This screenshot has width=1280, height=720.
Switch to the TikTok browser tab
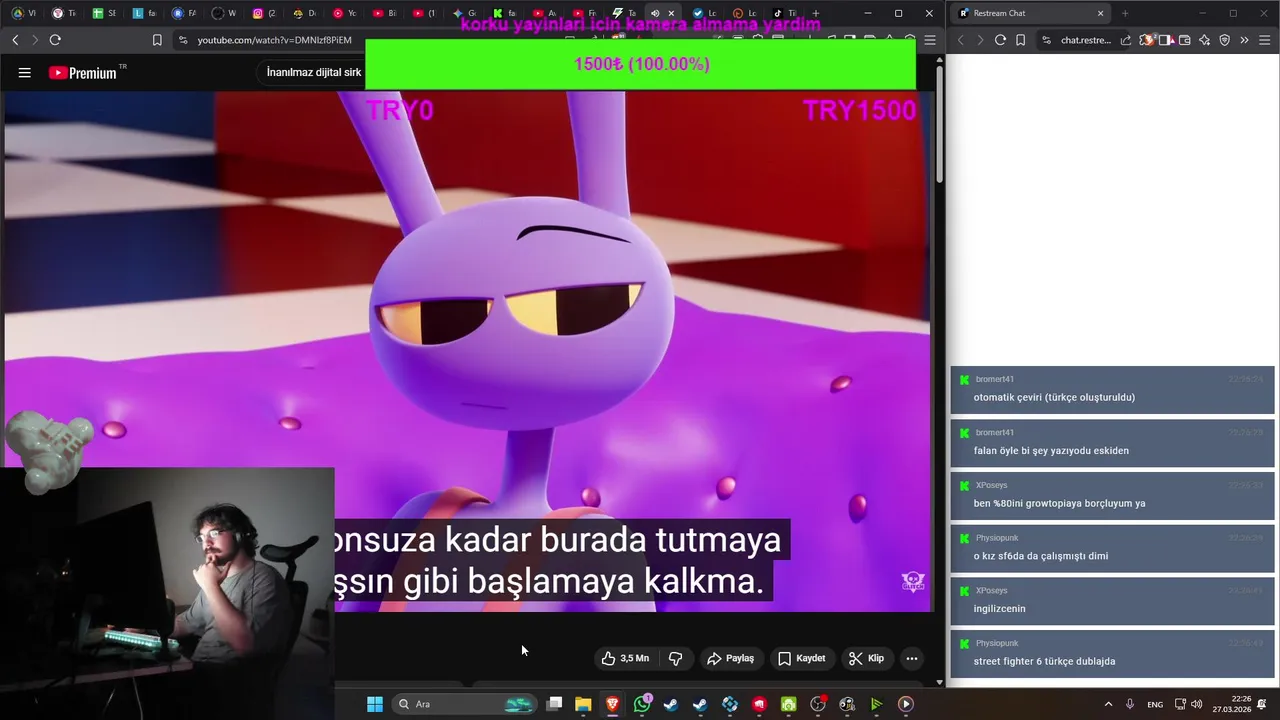point(784,13)
